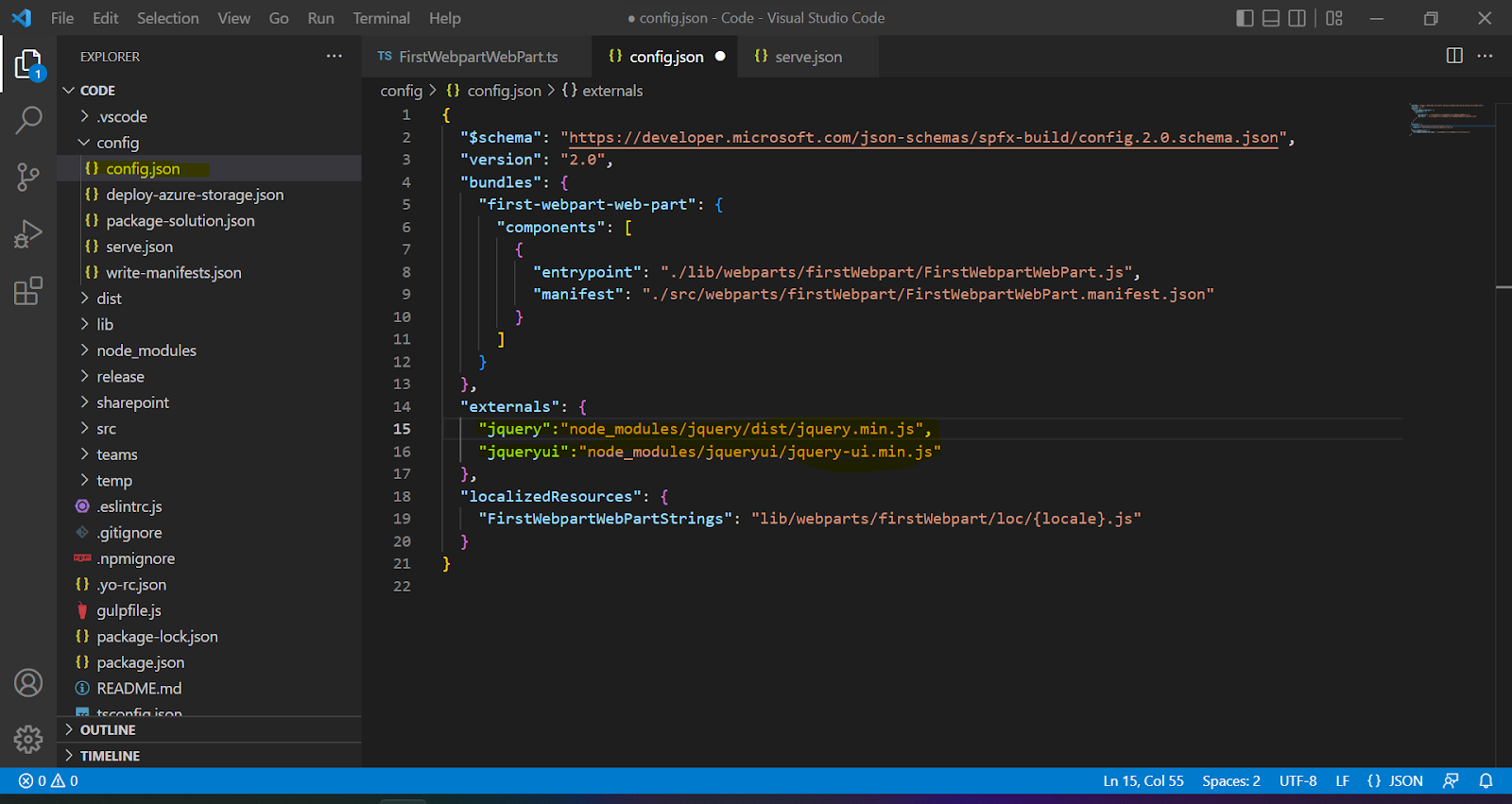Open the package.json file
This screenshot has width=1512, height=804.
point(209,662)
